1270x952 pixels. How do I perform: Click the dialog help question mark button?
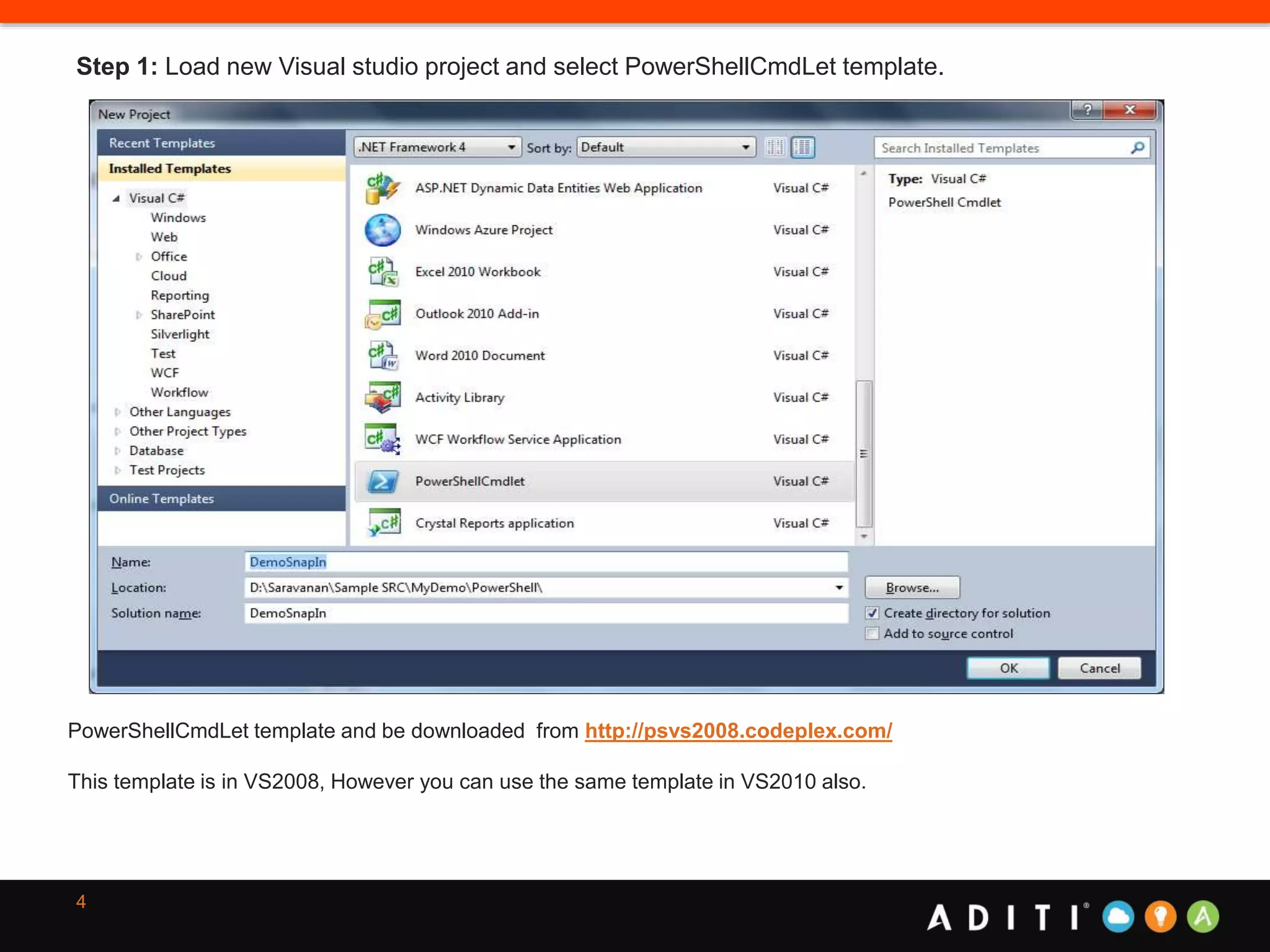click(x=1087, y=110)
